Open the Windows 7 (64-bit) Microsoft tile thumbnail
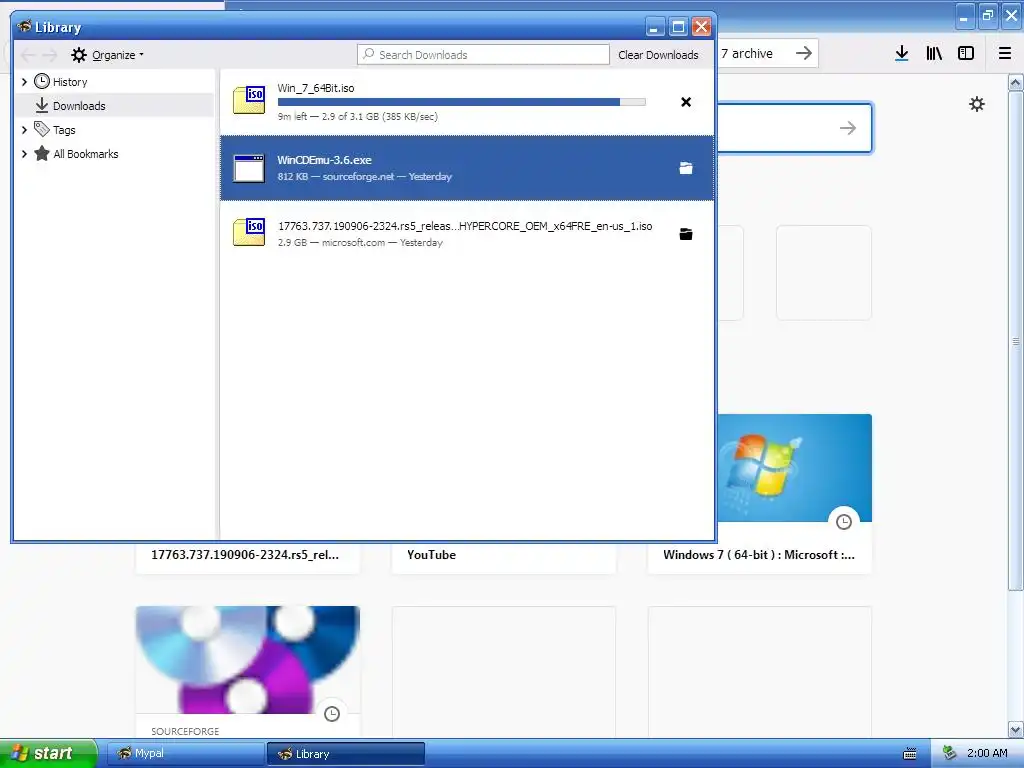 [x=794, y=468]
